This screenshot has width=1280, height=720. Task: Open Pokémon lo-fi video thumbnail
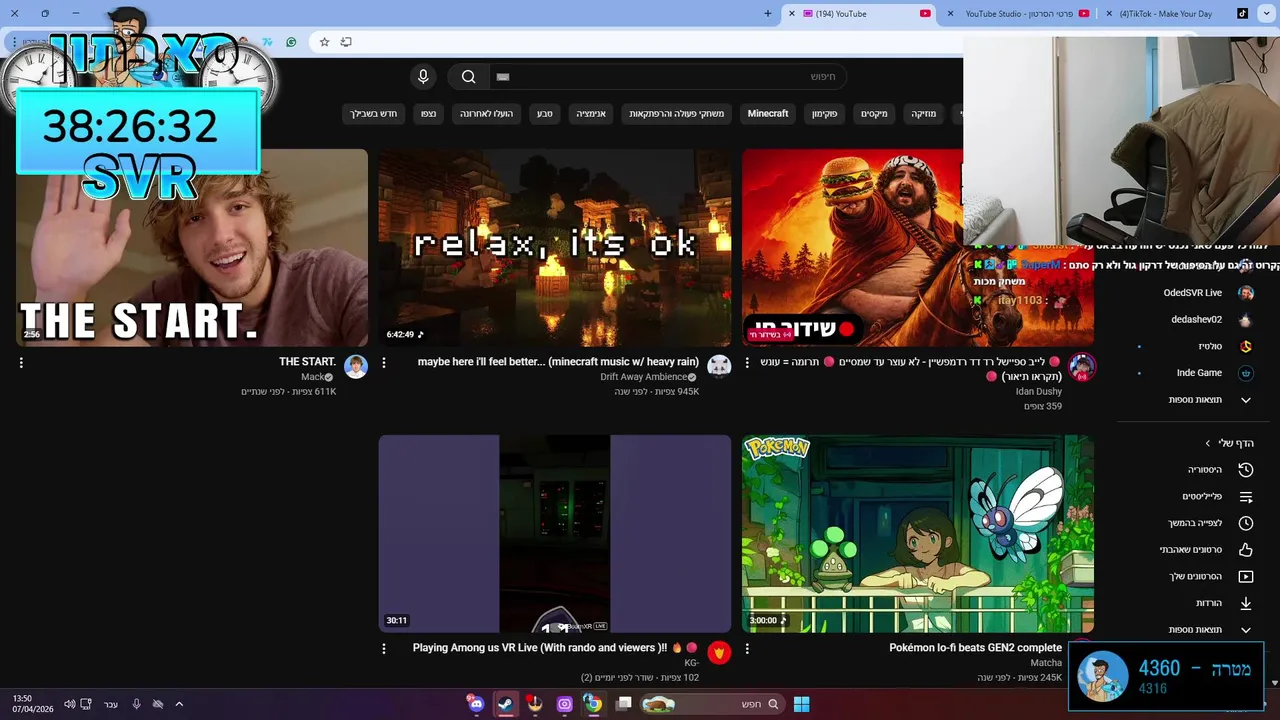(x=918, y=533)
